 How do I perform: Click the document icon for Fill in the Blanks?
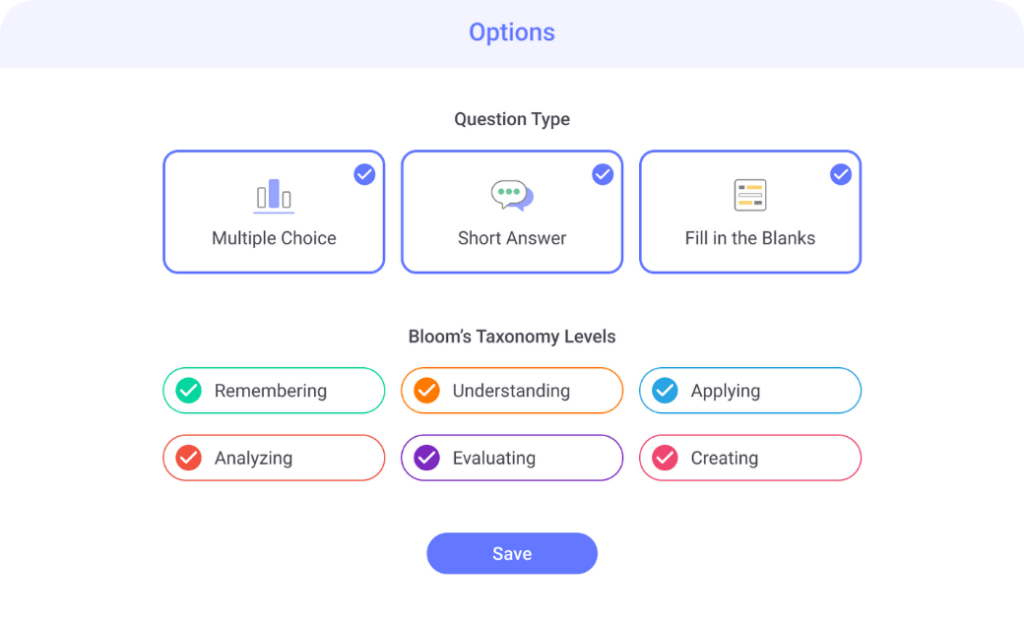click(750, 193)
